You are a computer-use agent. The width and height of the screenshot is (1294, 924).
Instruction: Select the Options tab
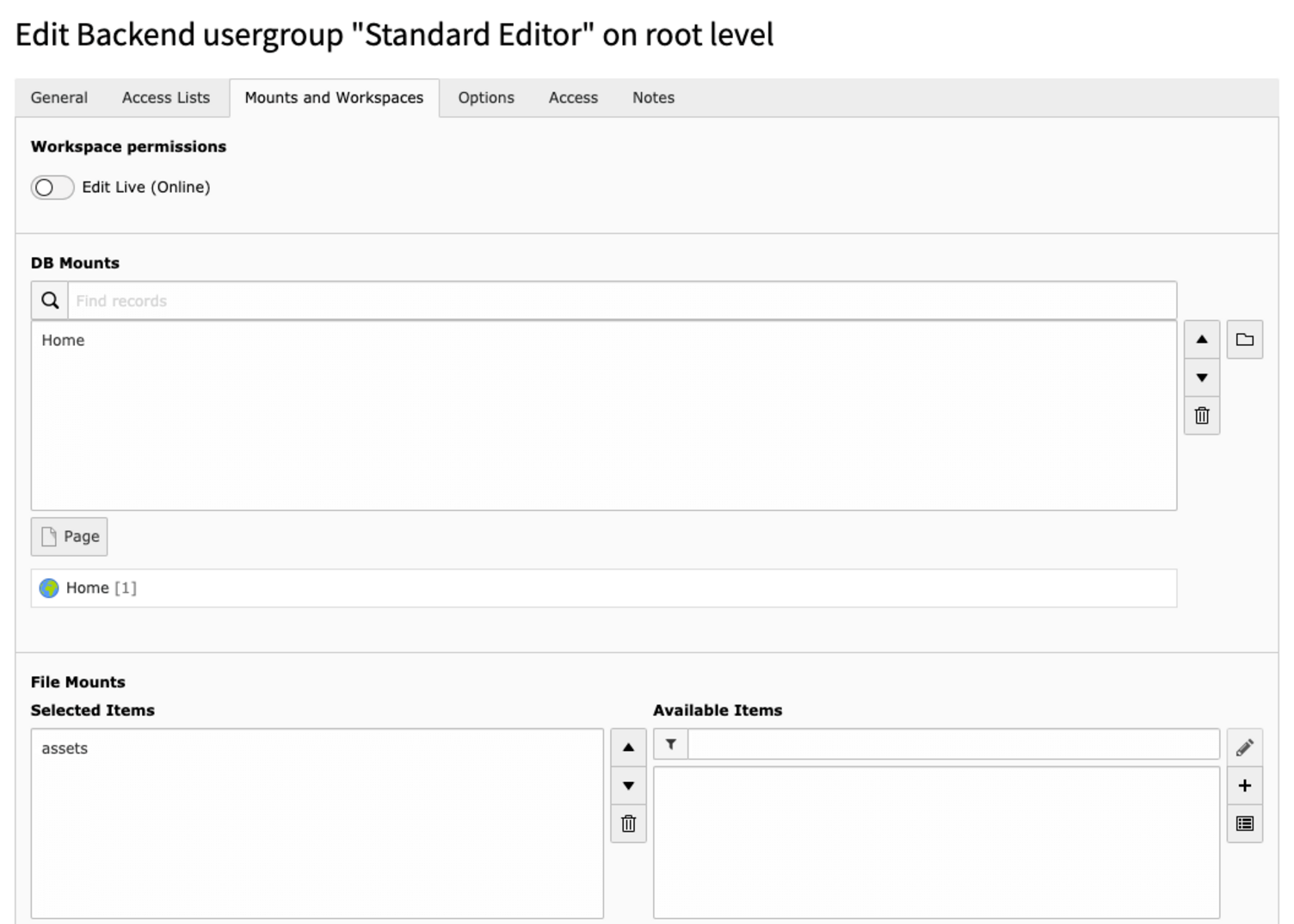pos(485,97)
